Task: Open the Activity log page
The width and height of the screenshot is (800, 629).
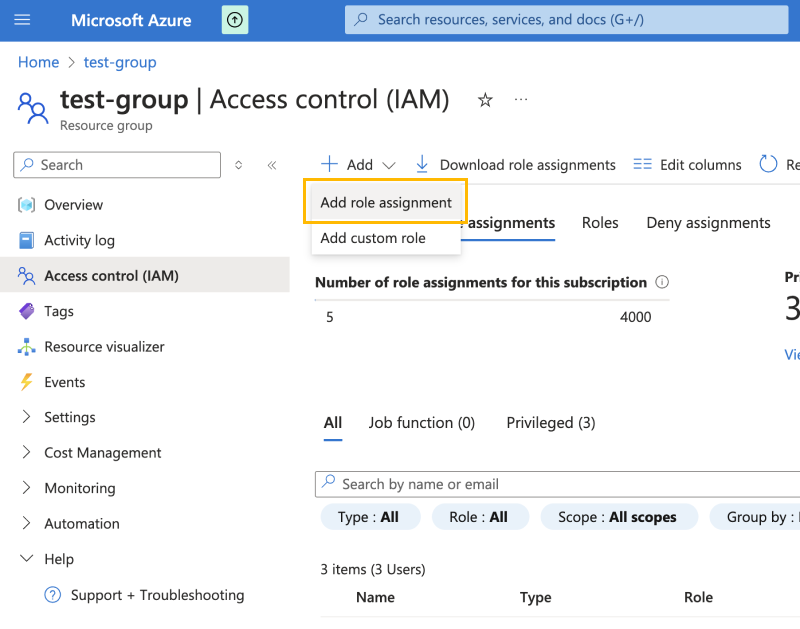Action: tap(80, 240)
